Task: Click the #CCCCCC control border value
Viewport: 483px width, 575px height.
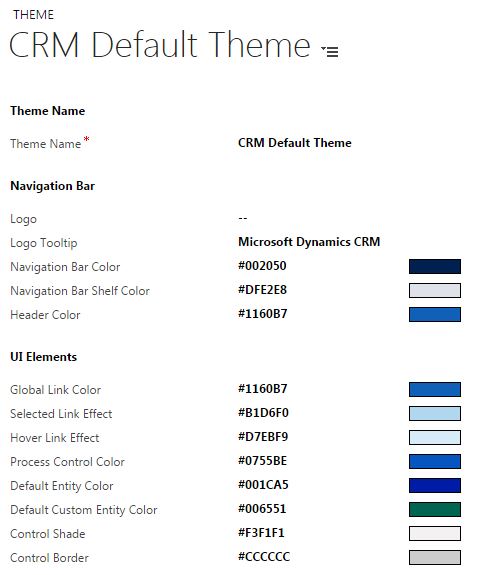Action: pos(264,557)
